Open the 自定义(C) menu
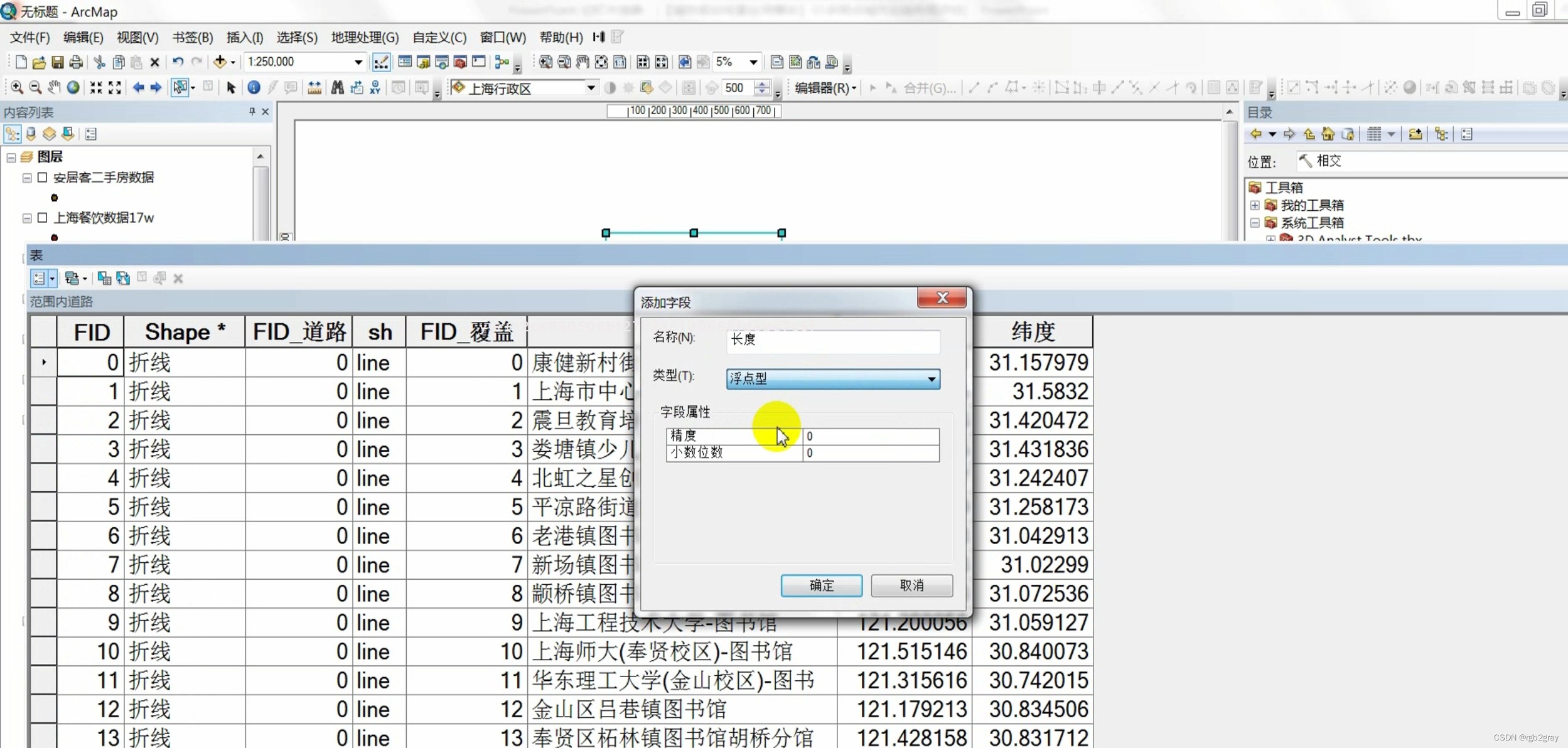This screenshot has height=748, width=1568. pyautogui.click(x=439, y=37)
